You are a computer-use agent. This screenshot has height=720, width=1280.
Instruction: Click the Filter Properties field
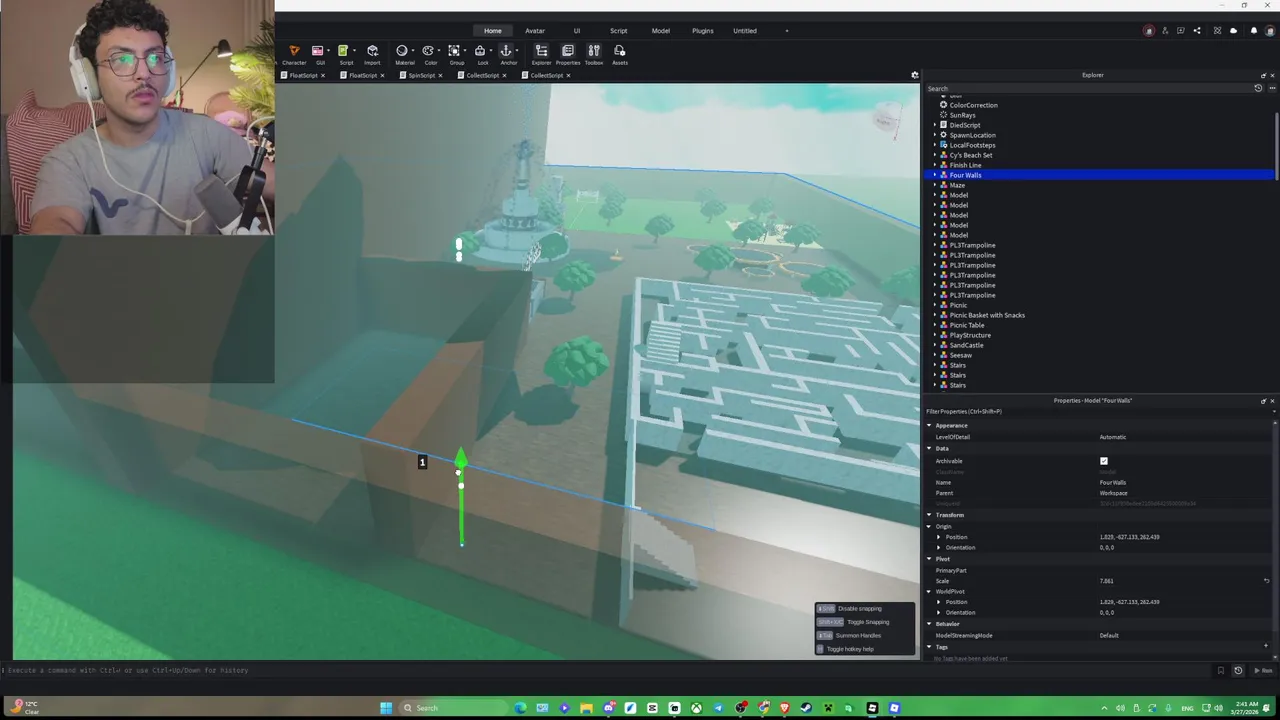1098,411
